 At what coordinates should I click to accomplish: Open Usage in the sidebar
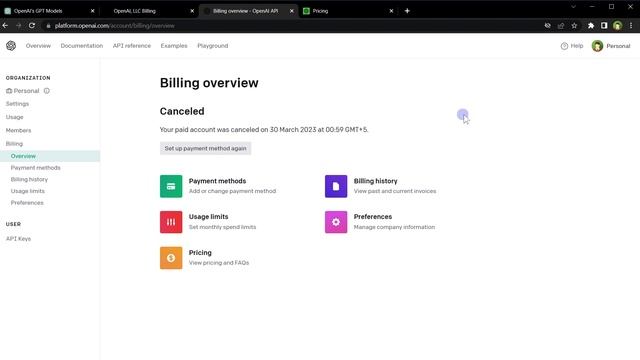[x=14, y=117]
